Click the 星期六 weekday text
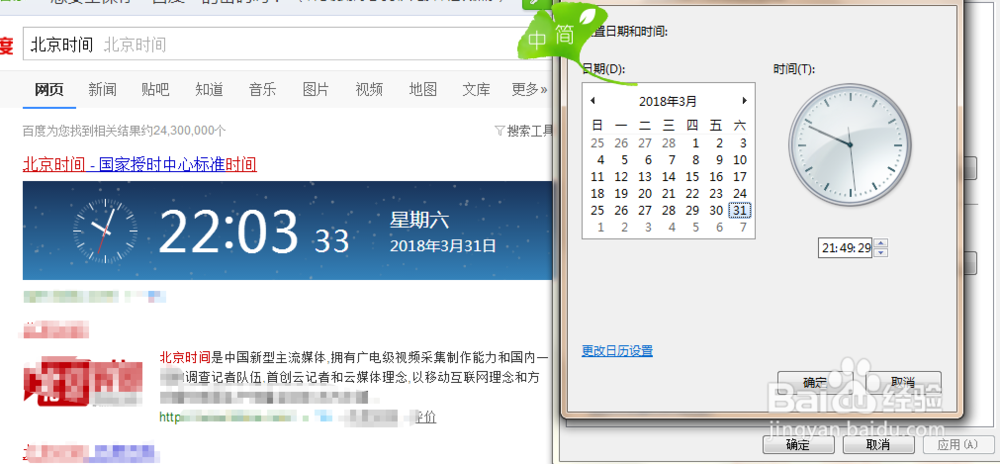The height and width of the screenshot is (464, 1000). [420, 221]
